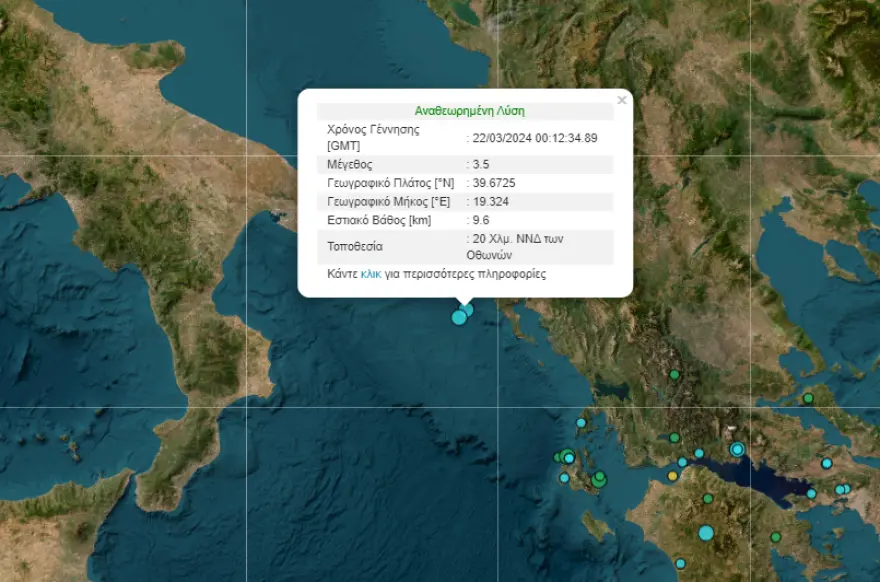Select the northernmost green marker on mainland Greece
The width and height of the screenshot is (880, 582).
(675, 375)
